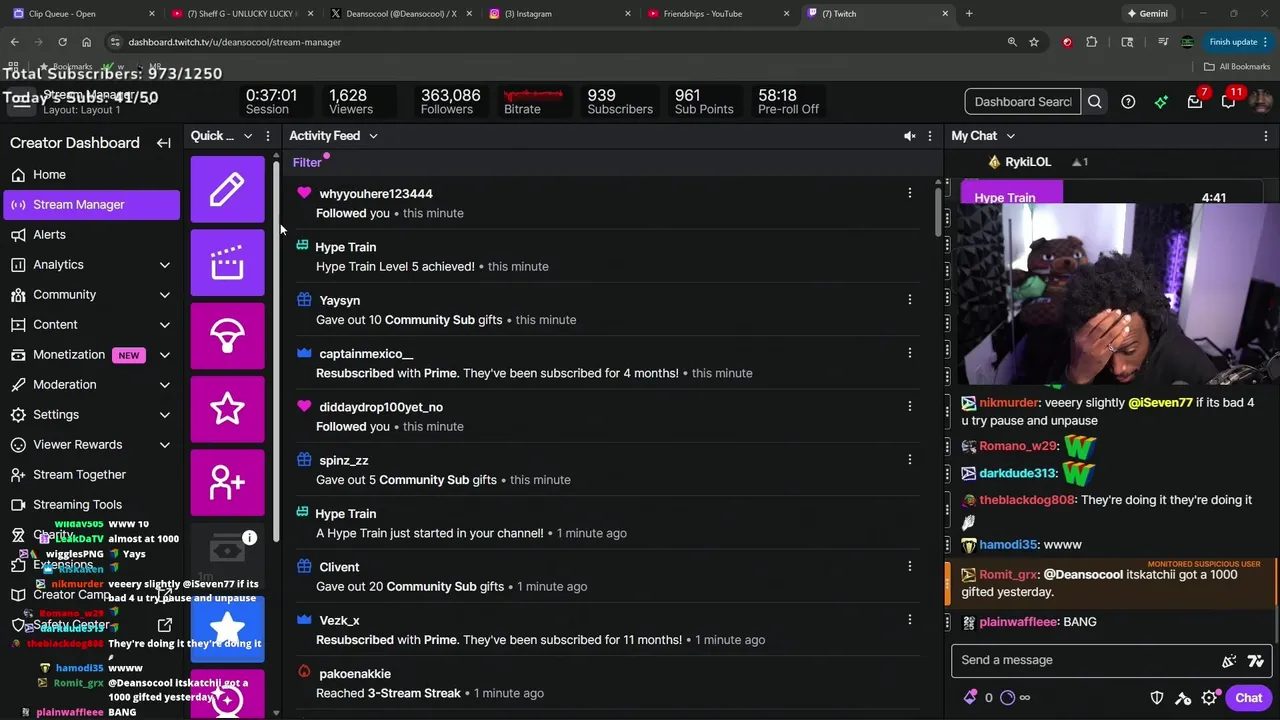Open chat settings gear icon

click(1209, 698)
